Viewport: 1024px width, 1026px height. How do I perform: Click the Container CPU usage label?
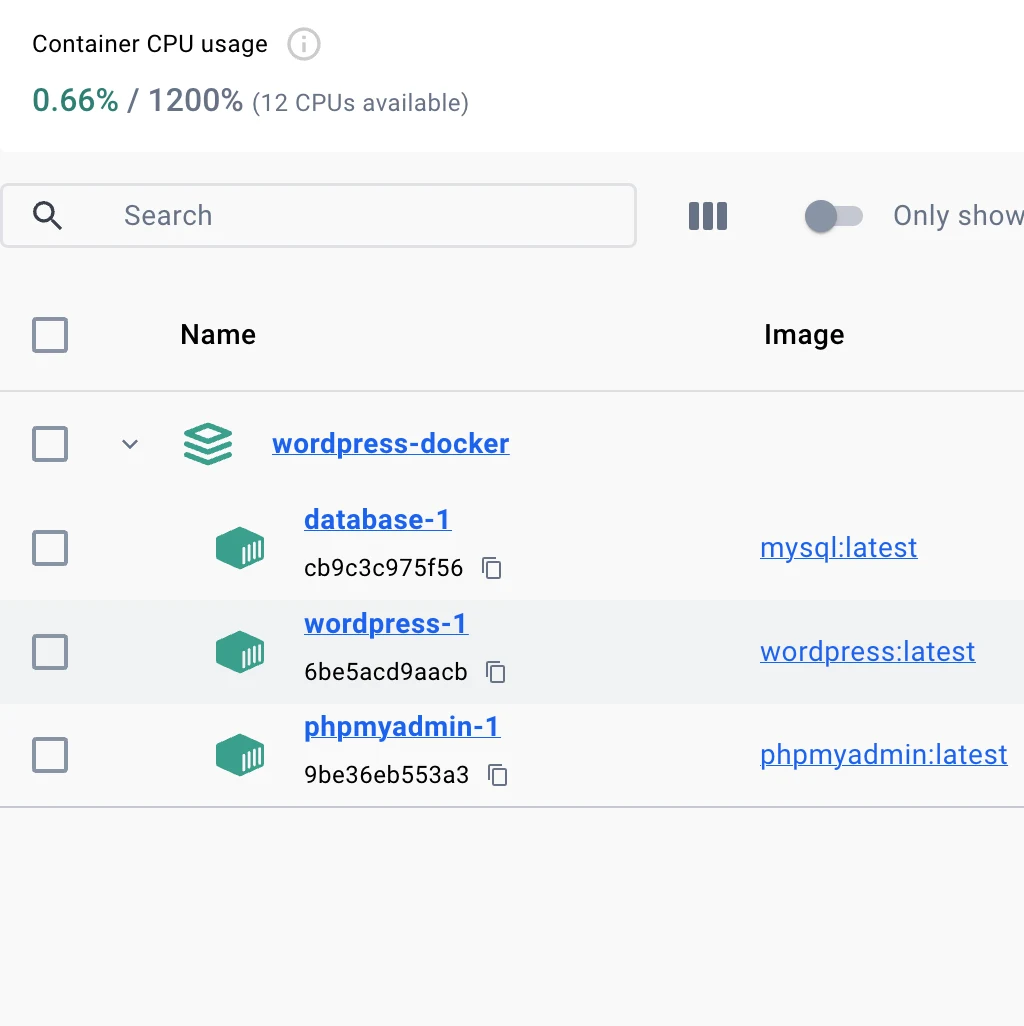coord(150,44)
